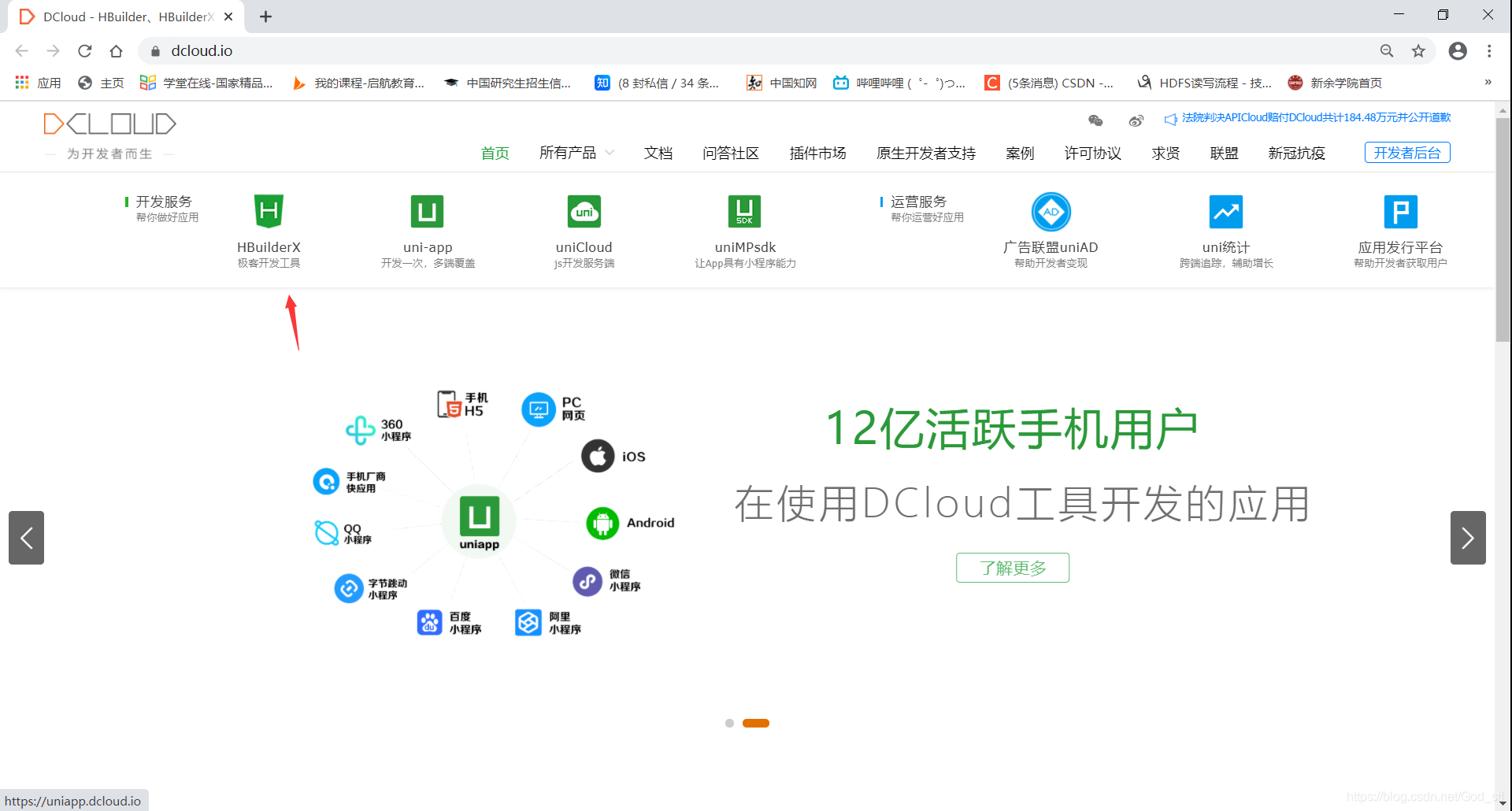Open the 文档 nav item
The image size is (1512, 811).
pos(658,153)
